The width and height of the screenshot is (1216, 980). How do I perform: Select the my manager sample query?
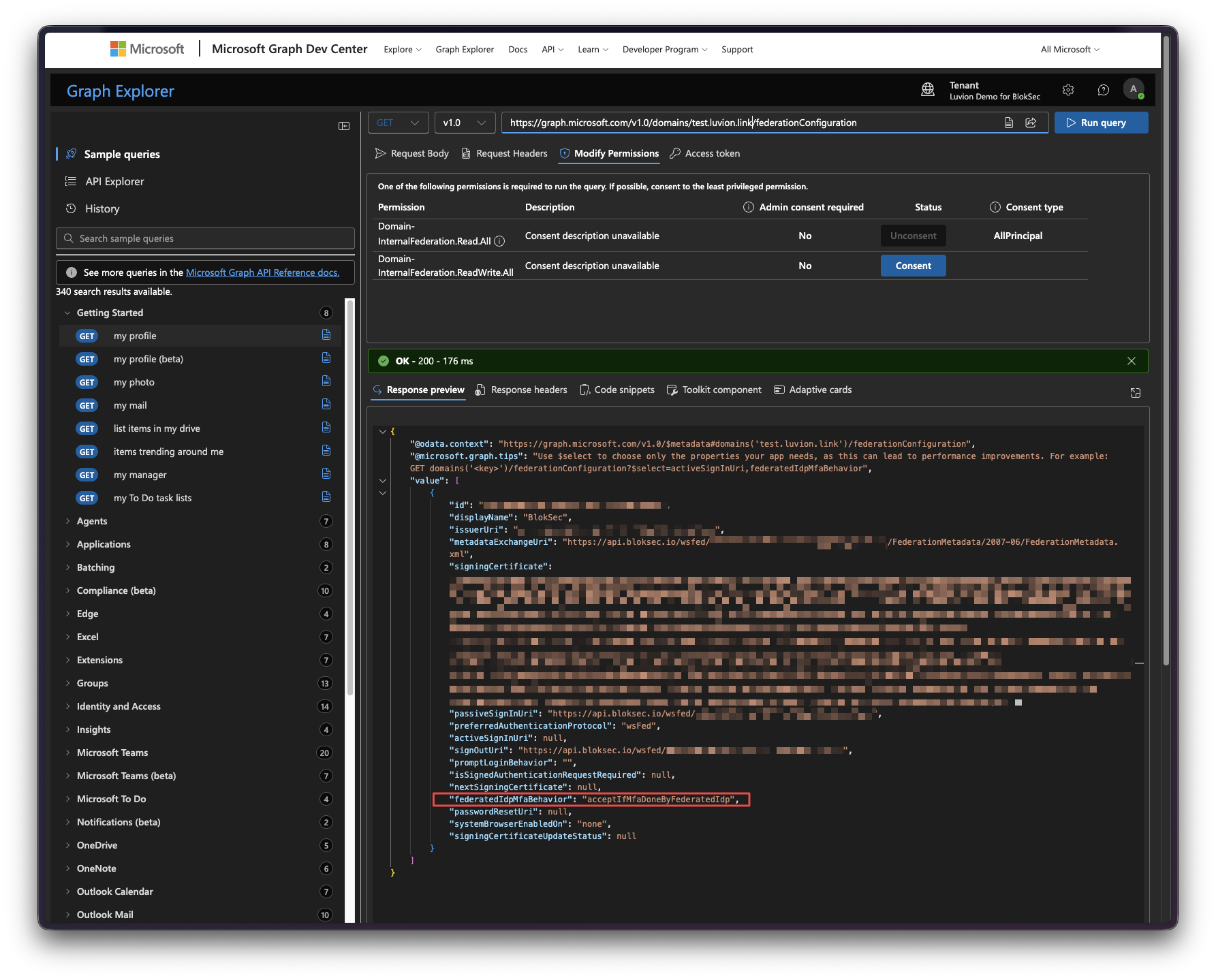tap(201, 475)
